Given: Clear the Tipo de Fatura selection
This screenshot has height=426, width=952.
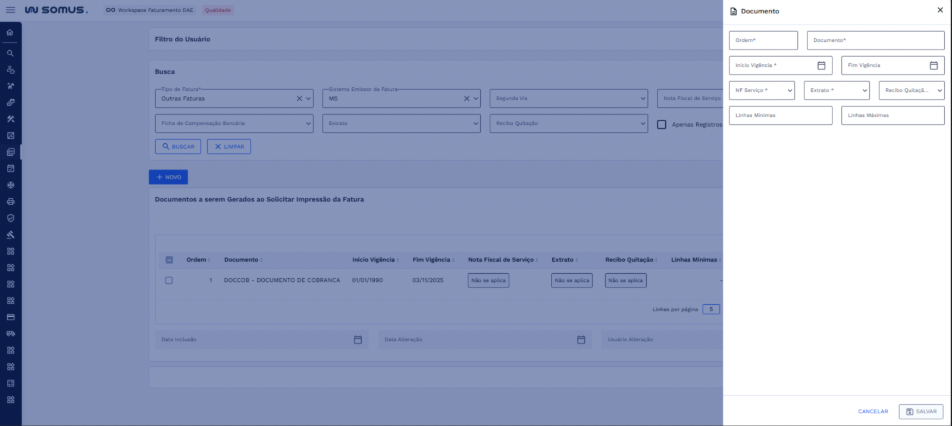Looking at the screenshot, I should [299, 99].
